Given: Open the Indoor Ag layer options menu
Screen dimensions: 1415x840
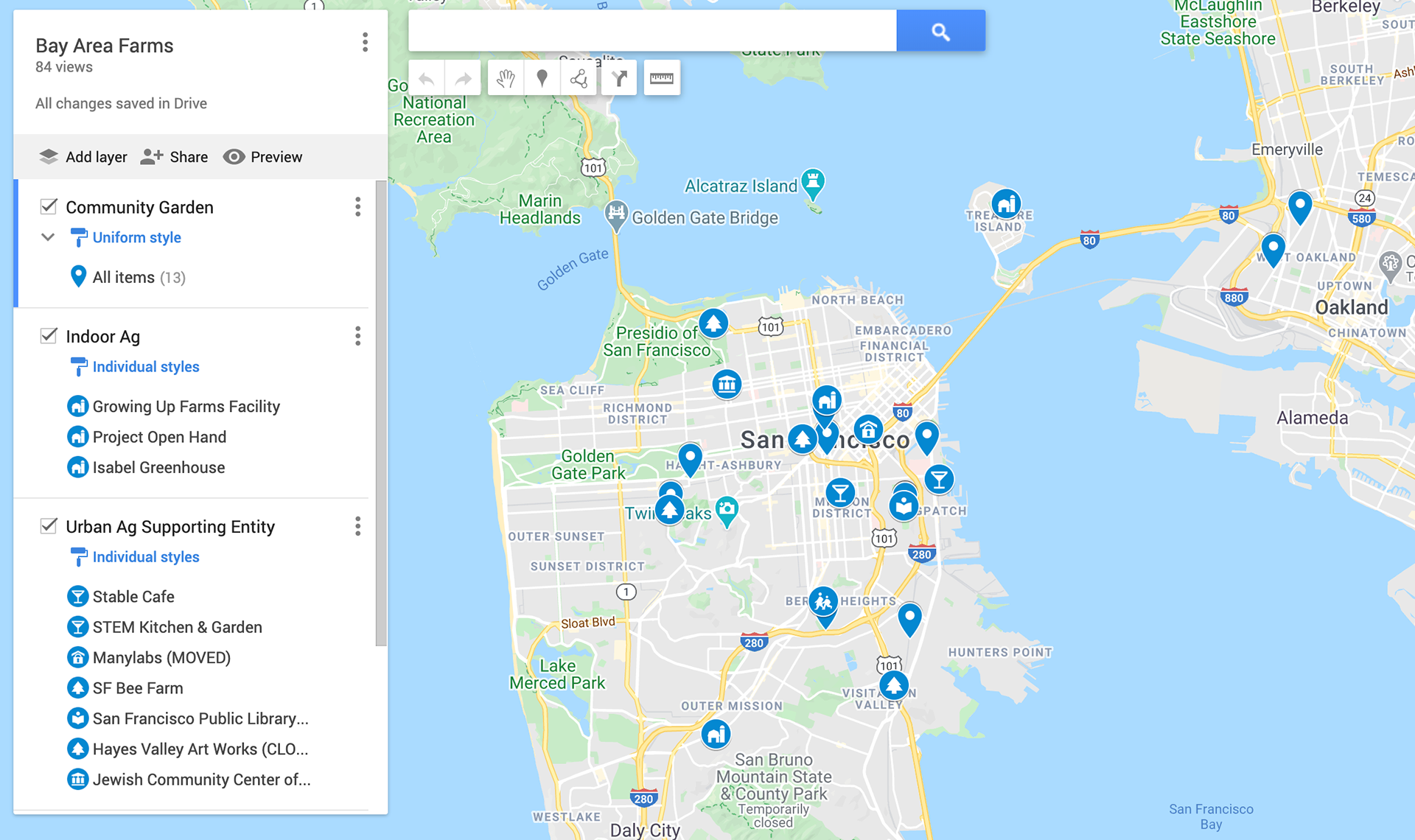Looking at the screenshot, I should click(358, 336).
